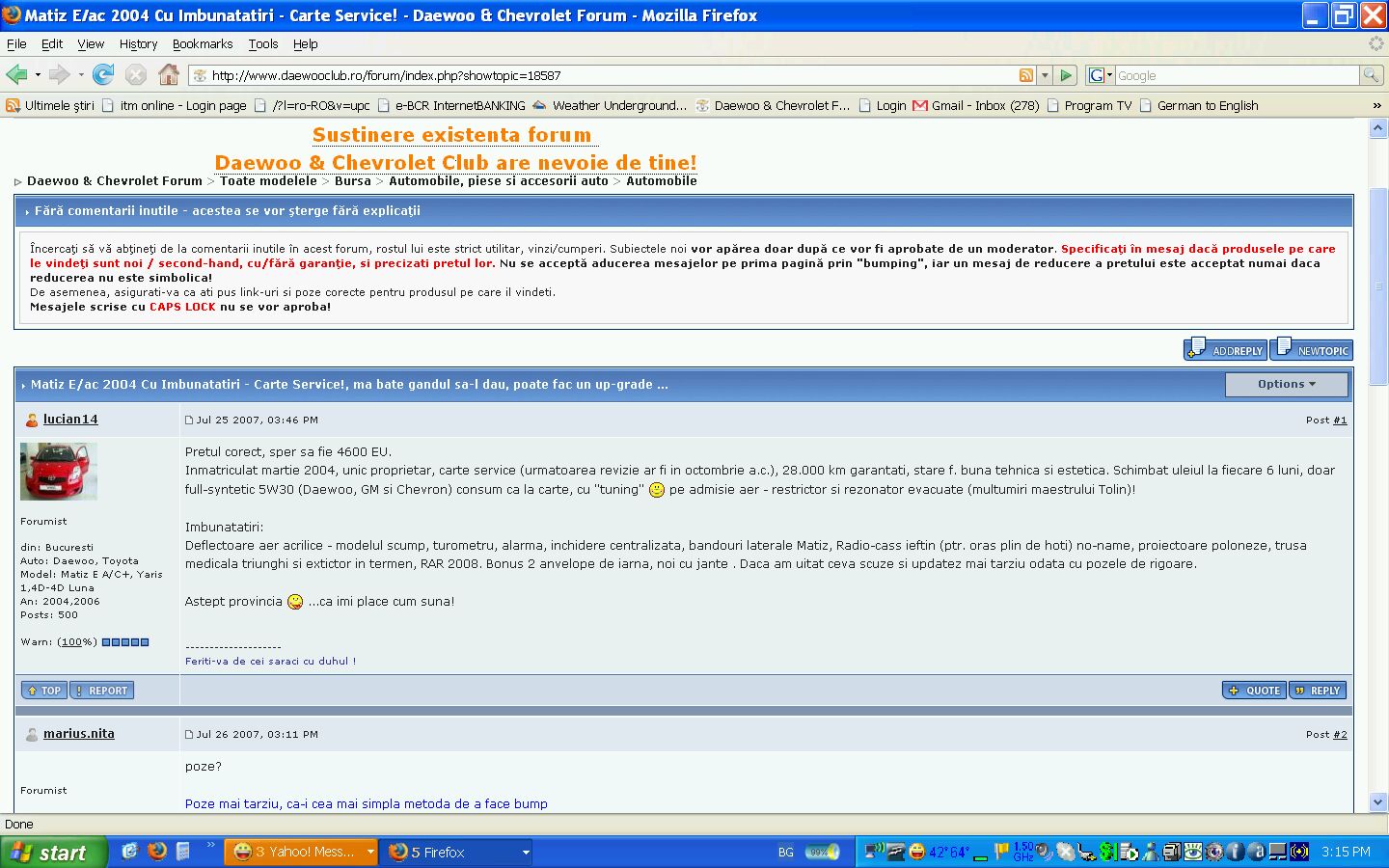Click the QUOTE button on post #1
The image size is (1389, 868).
click(x=1254, y=691)
